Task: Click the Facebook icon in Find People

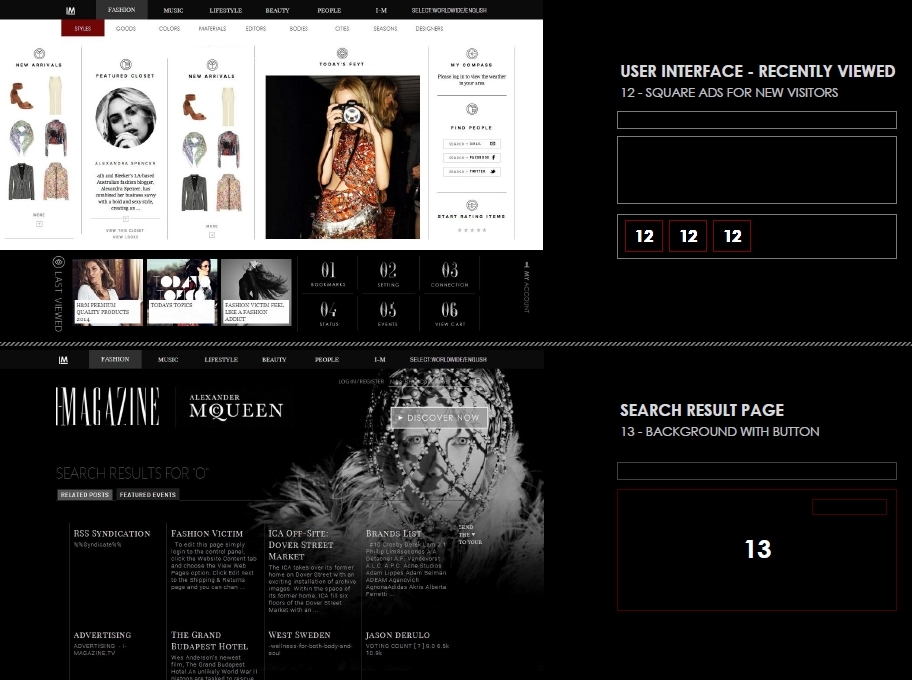Action: [x=493, y=158]
